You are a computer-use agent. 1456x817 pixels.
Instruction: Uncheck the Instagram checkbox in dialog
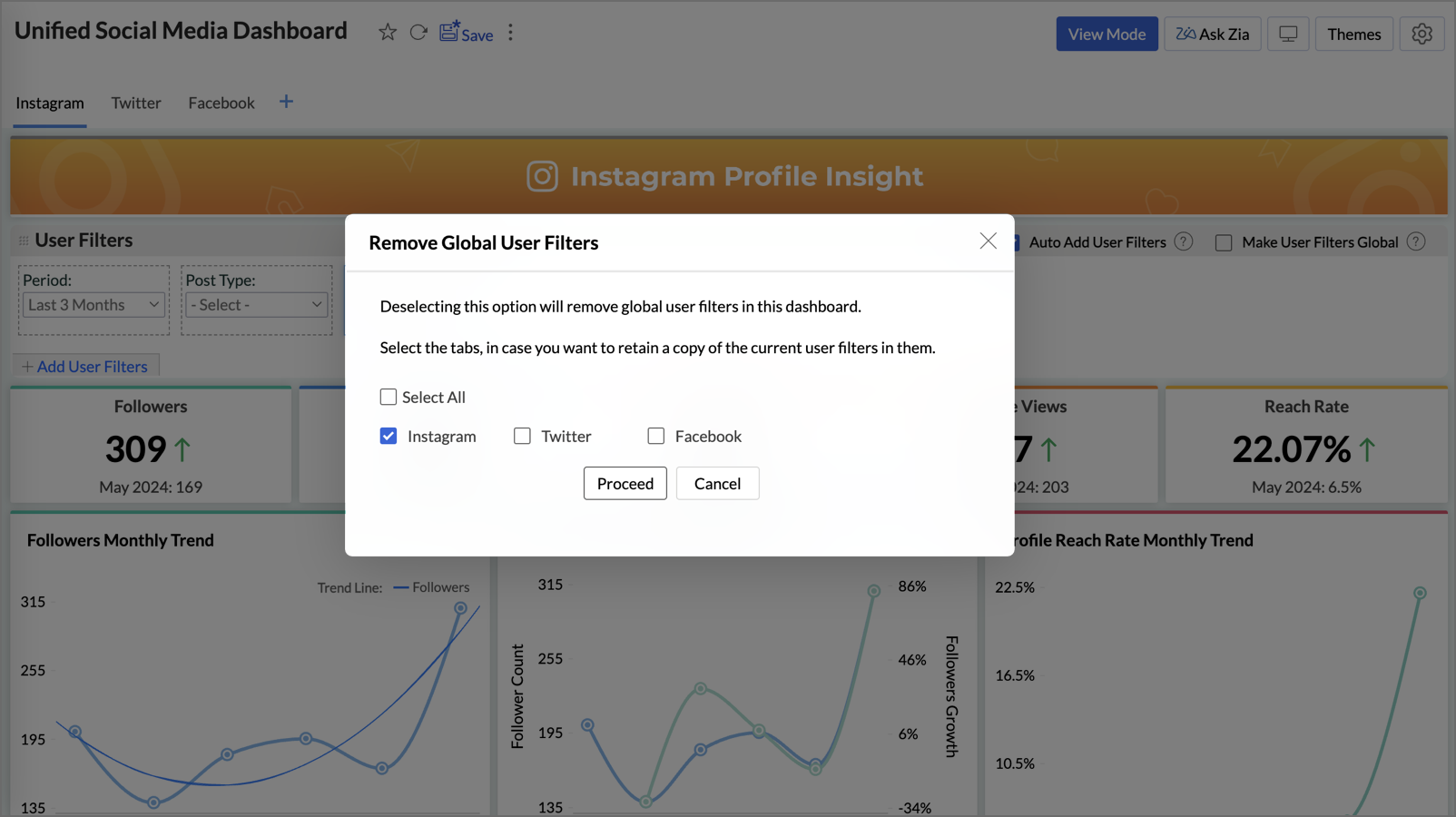coord(389,436)
